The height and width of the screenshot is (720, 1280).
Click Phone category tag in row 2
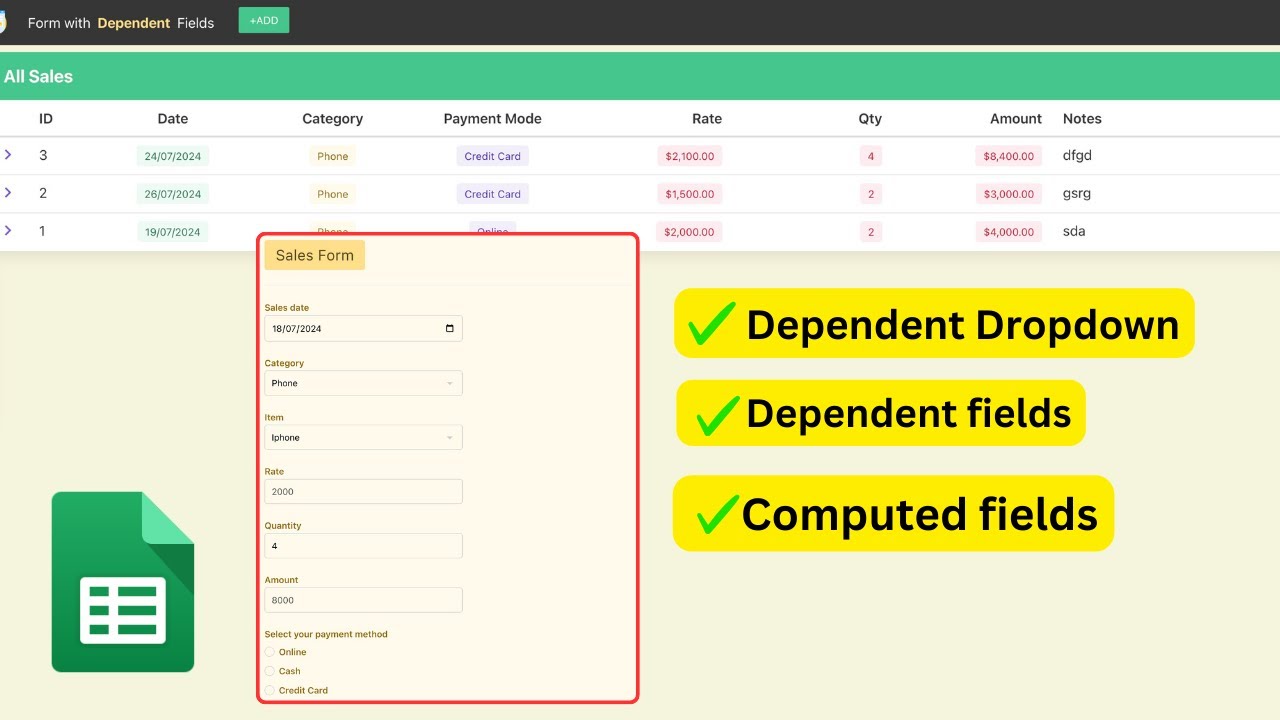click(333, 194)
